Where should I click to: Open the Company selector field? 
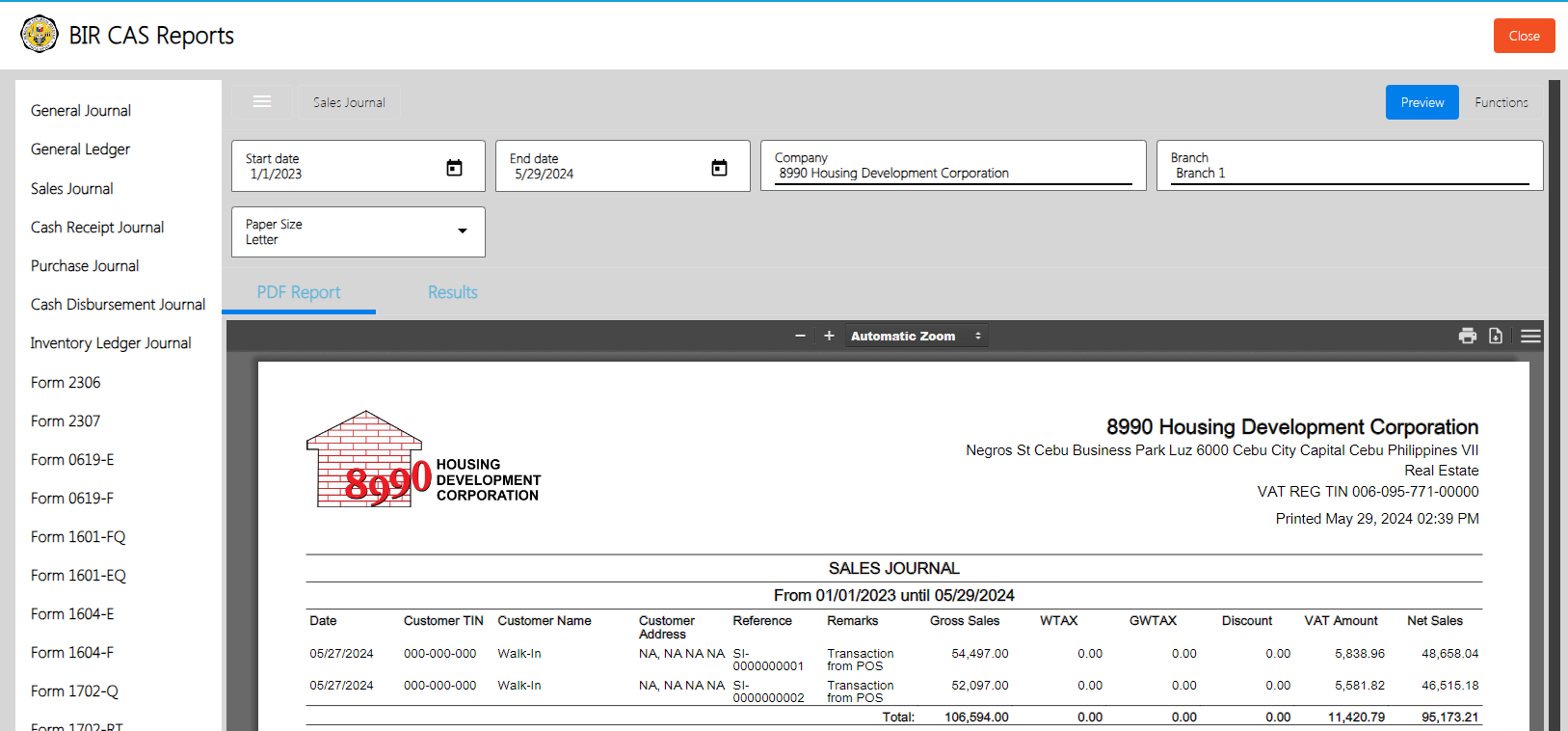point(953,166)
